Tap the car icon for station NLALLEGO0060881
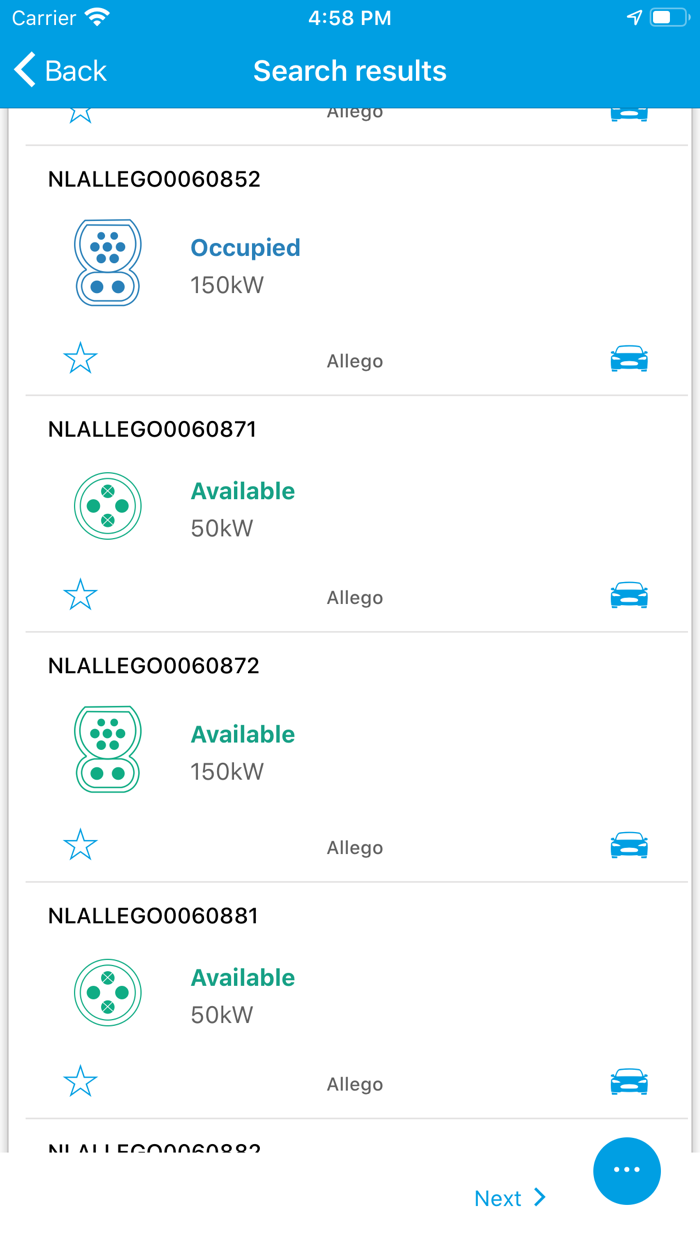Screen dimensions: 700x1244 [628, 1080]
